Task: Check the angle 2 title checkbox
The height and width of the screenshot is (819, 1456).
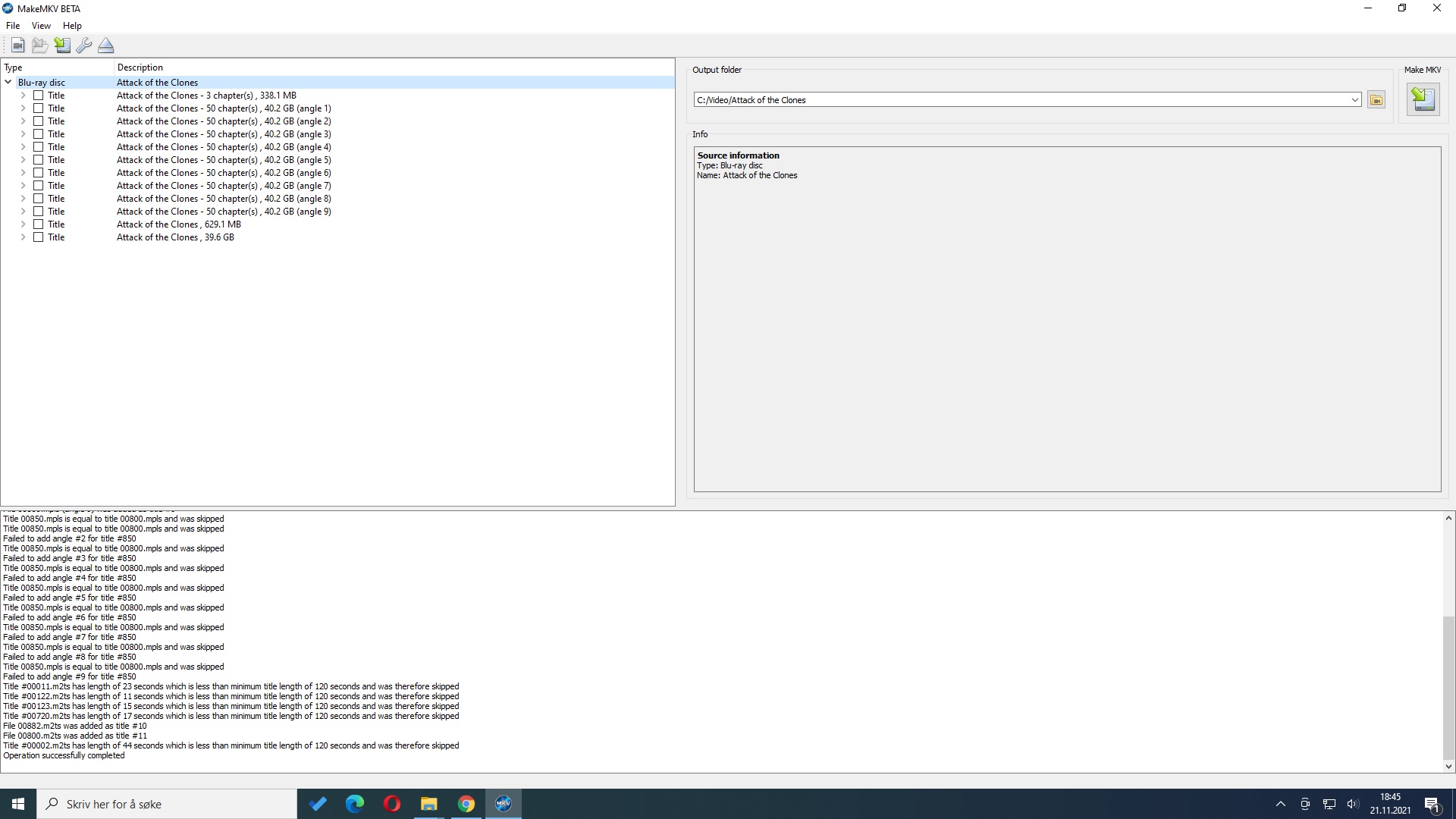Action: point(39,121)
